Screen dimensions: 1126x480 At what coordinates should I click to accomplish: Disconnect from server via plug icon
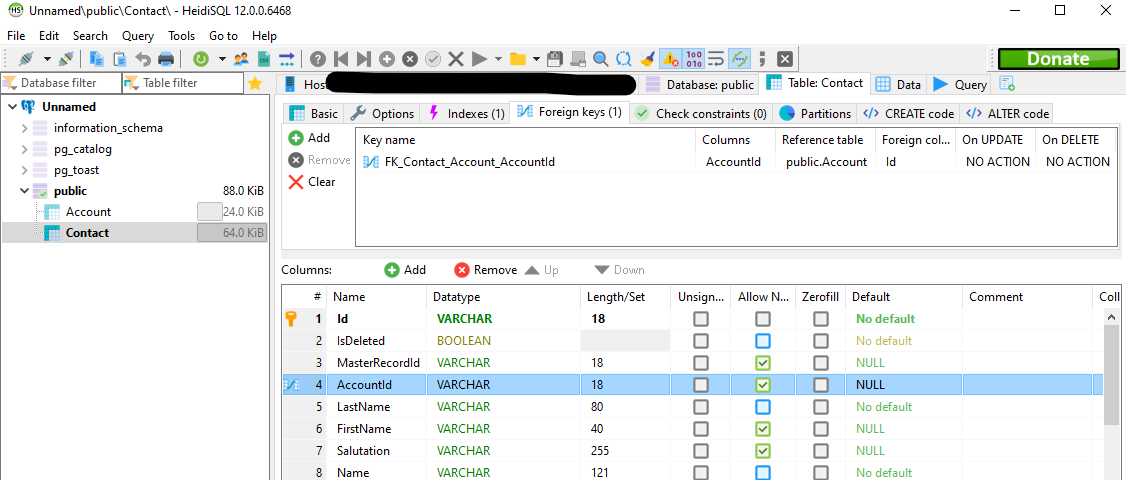pyautogui.click(x=65, y=58)
